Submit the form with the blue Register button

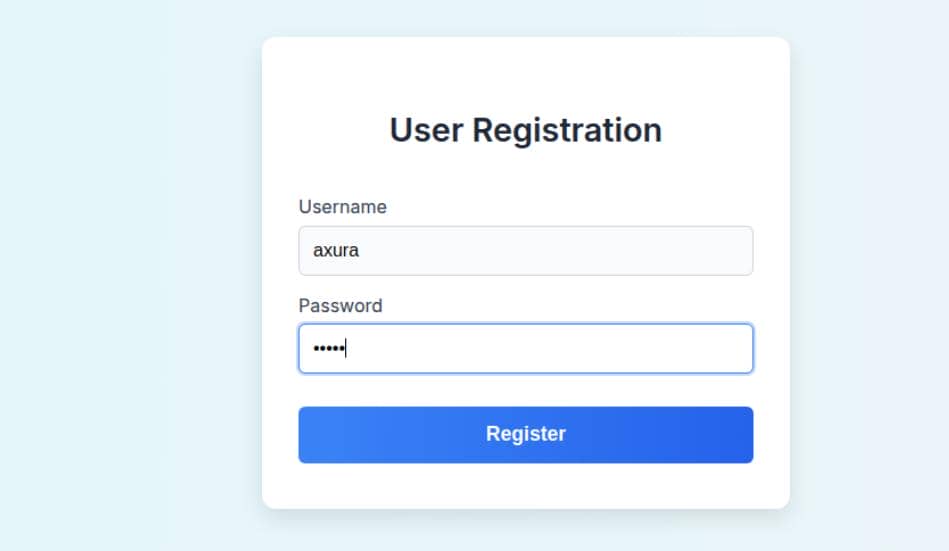tap(525, 434)
